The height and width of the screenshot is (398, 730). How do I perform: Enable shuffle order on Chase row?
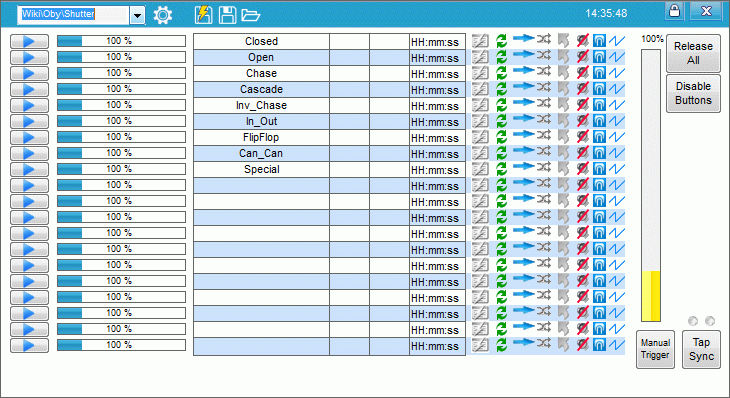point(544,72)
